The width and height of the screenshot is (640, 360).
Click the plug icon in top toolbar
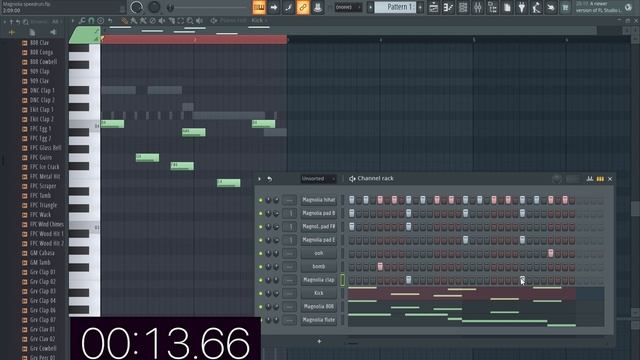tap(522, 7)
